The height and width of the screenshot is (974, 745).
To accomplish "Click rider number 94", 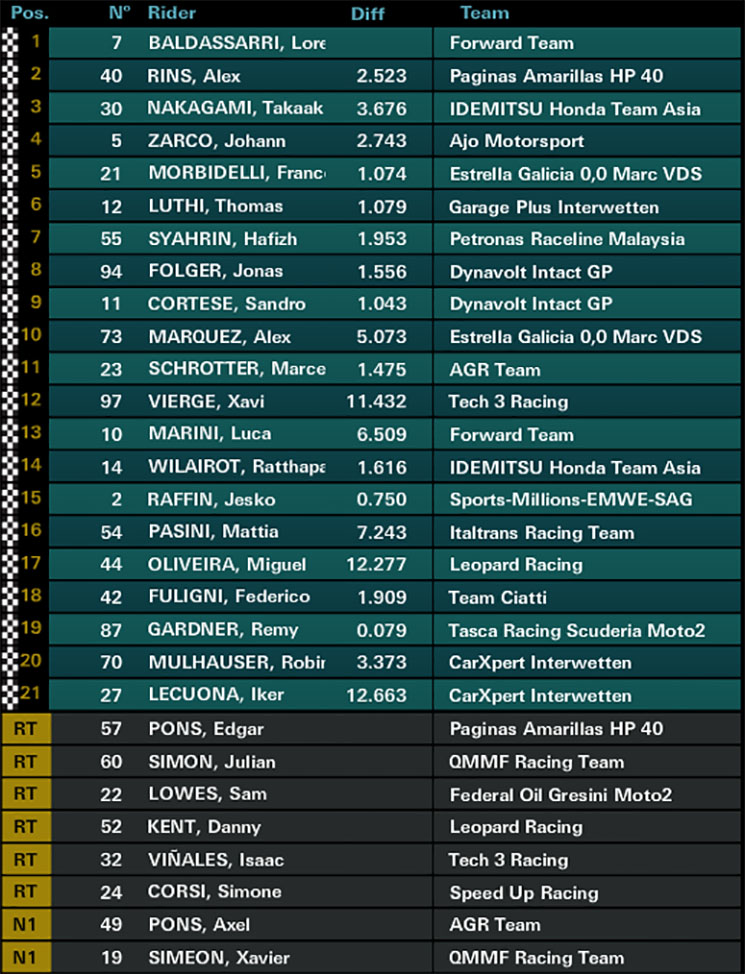I will [111, 271].
